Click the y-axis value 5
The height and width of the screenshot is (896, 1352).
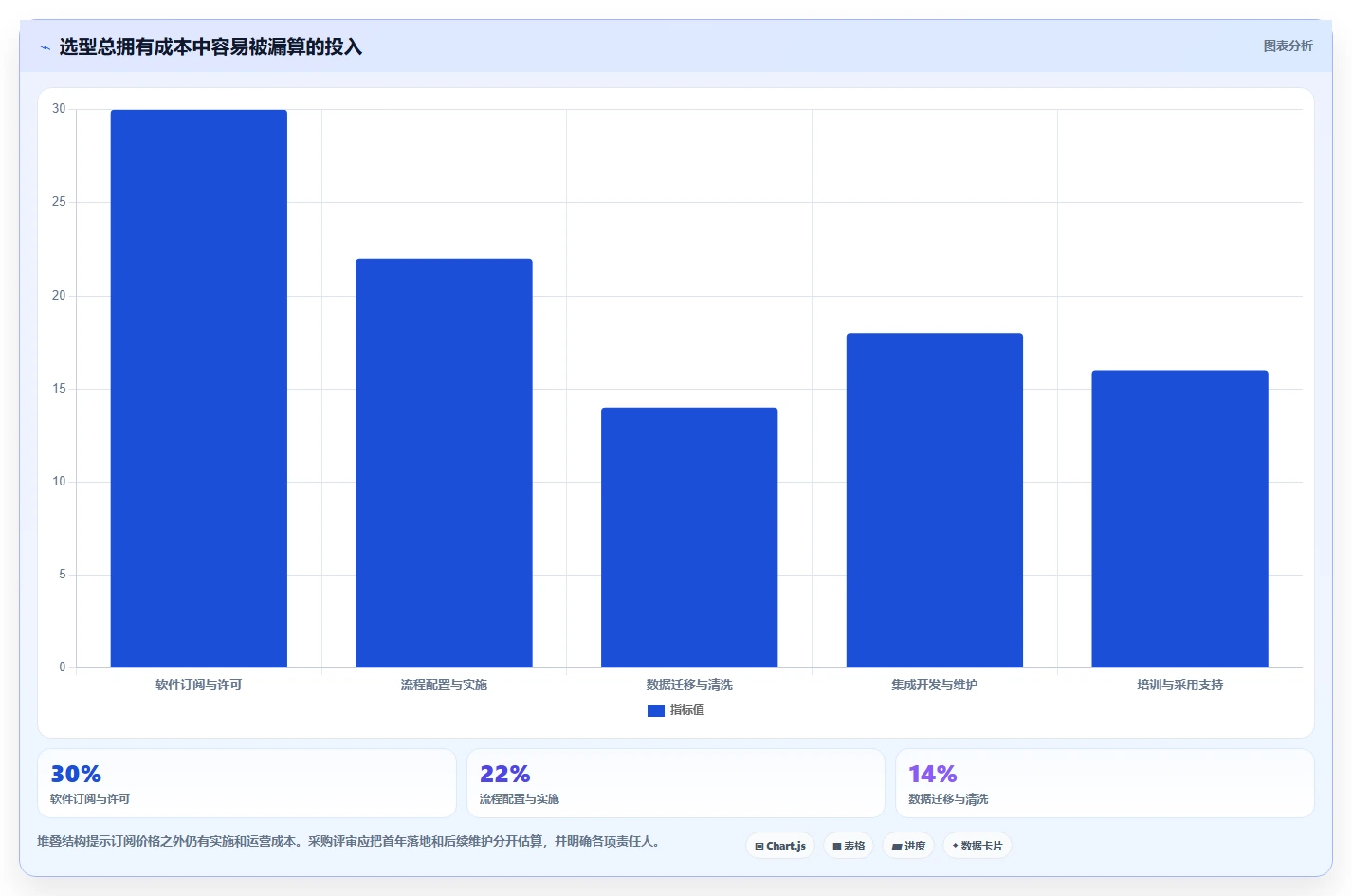click(x=63, y=575)
